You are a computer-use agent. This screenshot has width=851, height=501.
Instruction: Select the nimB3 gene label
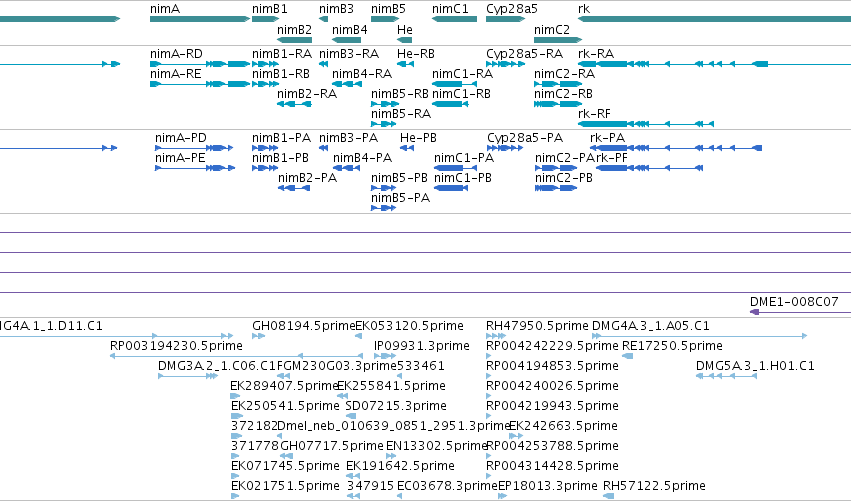pyautogui.click(x=336, y=9)
